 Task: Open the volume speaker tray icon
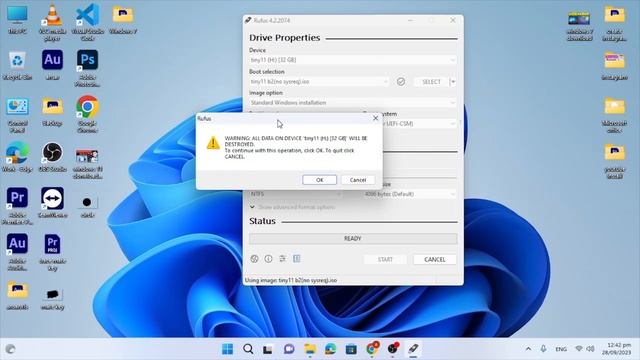(590, 349)
